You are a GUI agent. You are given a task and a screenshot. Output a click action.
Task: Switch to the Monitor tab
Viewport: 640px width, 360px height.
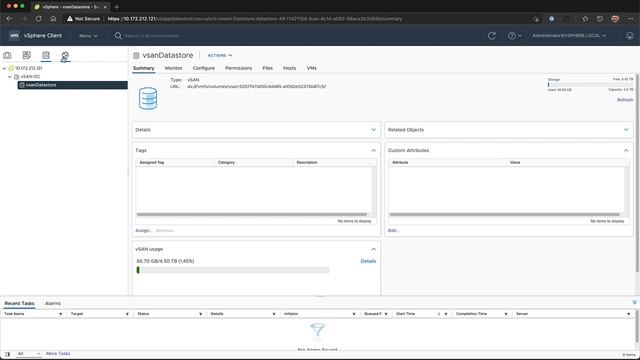pyautogui.click(x=173, y=68)
